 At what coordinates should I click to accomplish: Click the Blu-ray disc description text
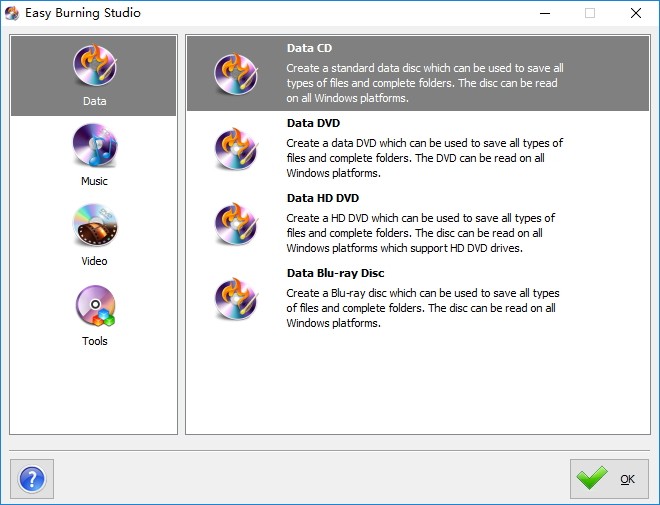(x=423, y=308)
